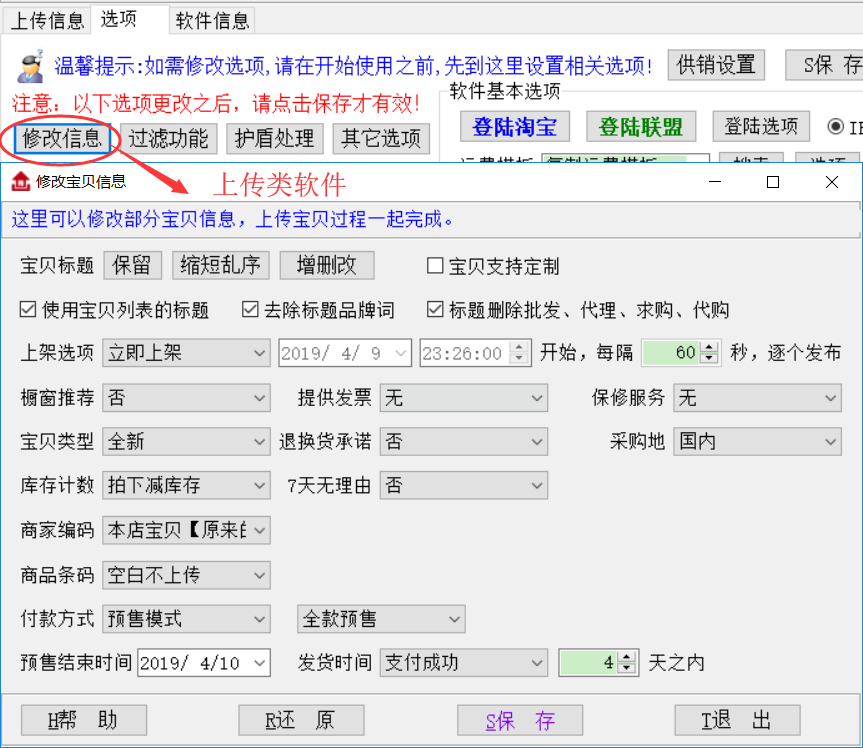Click the red house icon in dialog title
Screen dimensions: 863x748
pyautogui.click(x=20, y=182)
